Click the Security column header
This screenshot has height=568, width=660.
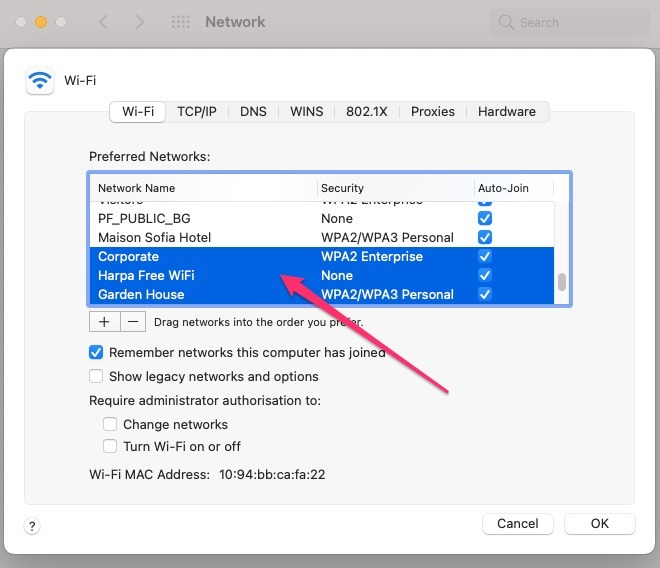click(x=396, y=188)
